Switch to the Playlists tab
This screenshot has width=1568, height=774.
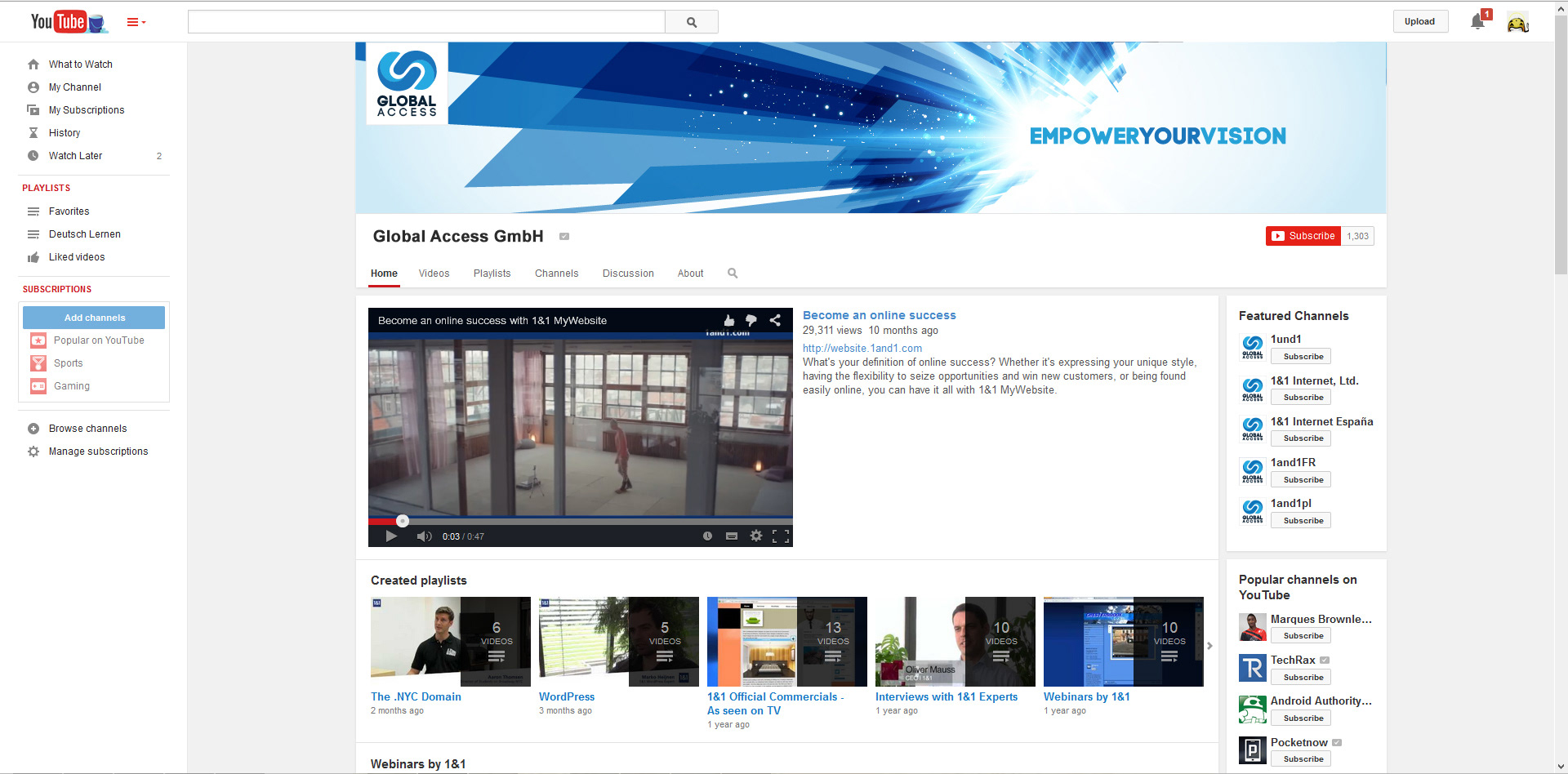(492, 274)
